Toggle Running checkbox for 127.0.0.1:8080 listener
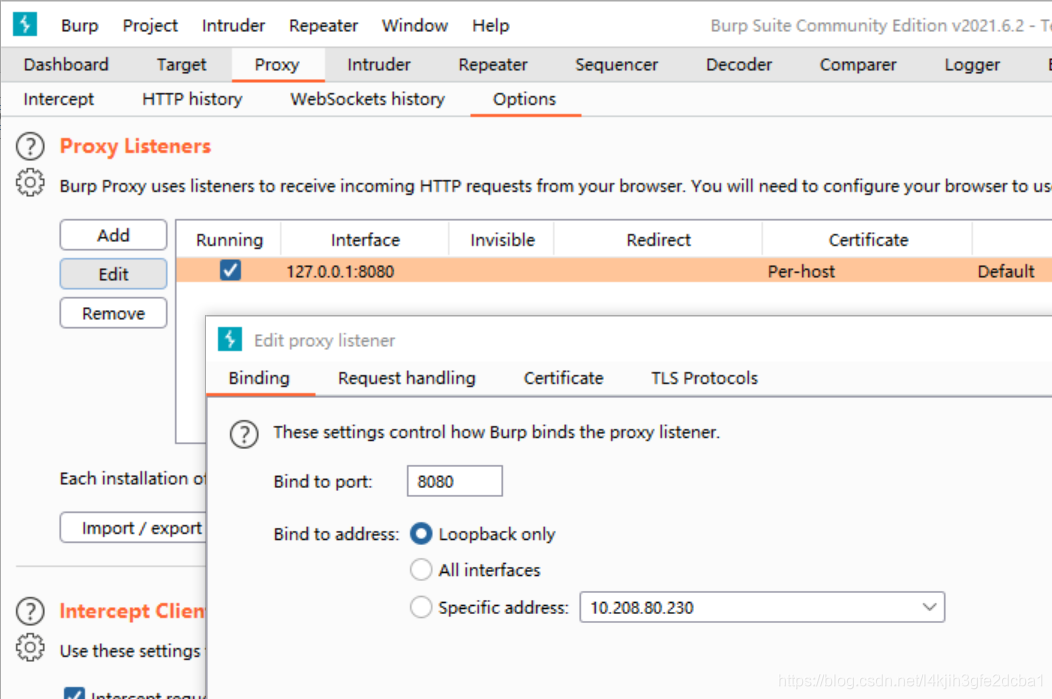1052x699 pixels. pyautogui.click(x=230, y=270)
